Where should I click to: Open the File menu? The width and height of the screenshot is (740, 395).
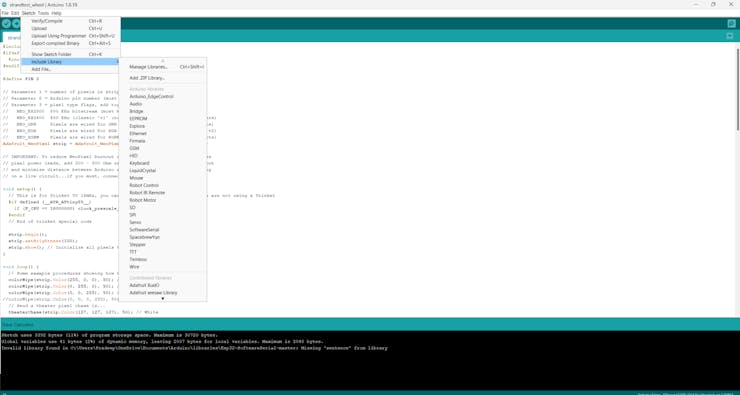[5, 13]
